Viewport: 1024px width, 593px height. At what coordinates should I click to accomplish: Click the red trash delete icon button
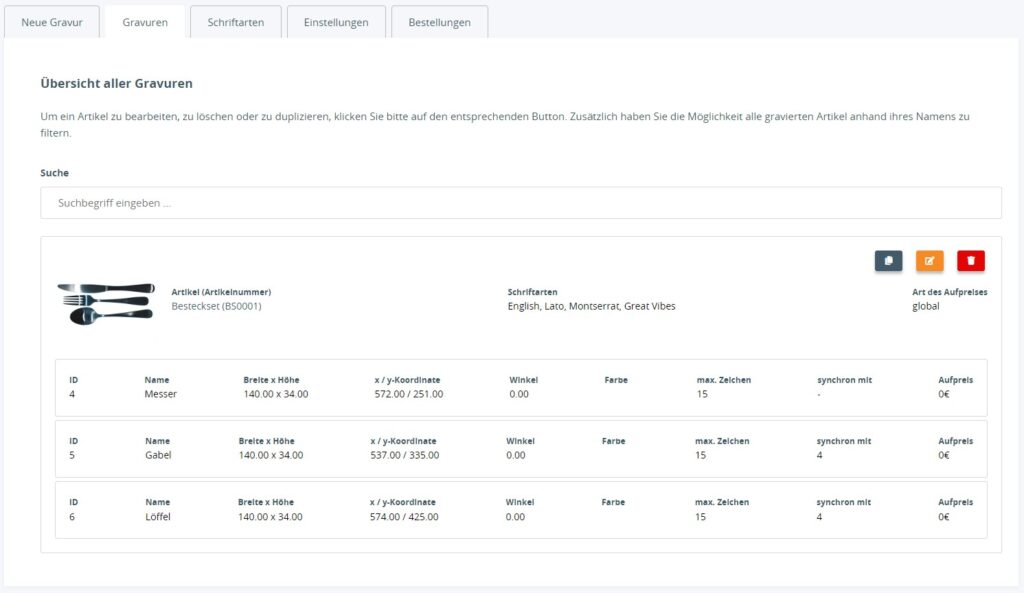click(970, 261)
